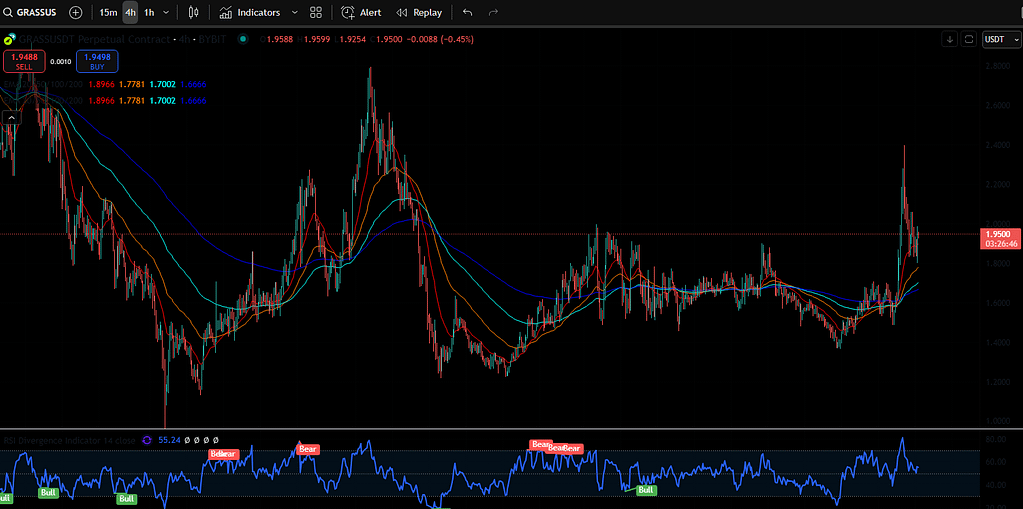Click the square sync icon beside USDT

[x=969, y=39]
